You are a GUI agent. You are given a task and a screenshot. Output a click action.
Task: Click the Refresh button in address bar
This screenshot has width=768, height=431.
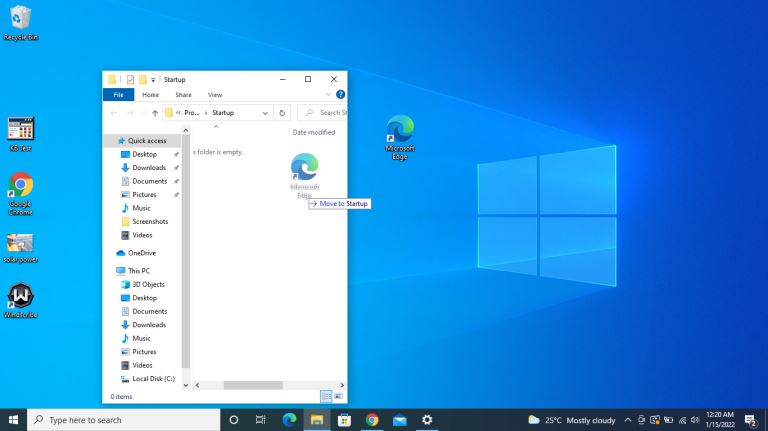point(282,113)
